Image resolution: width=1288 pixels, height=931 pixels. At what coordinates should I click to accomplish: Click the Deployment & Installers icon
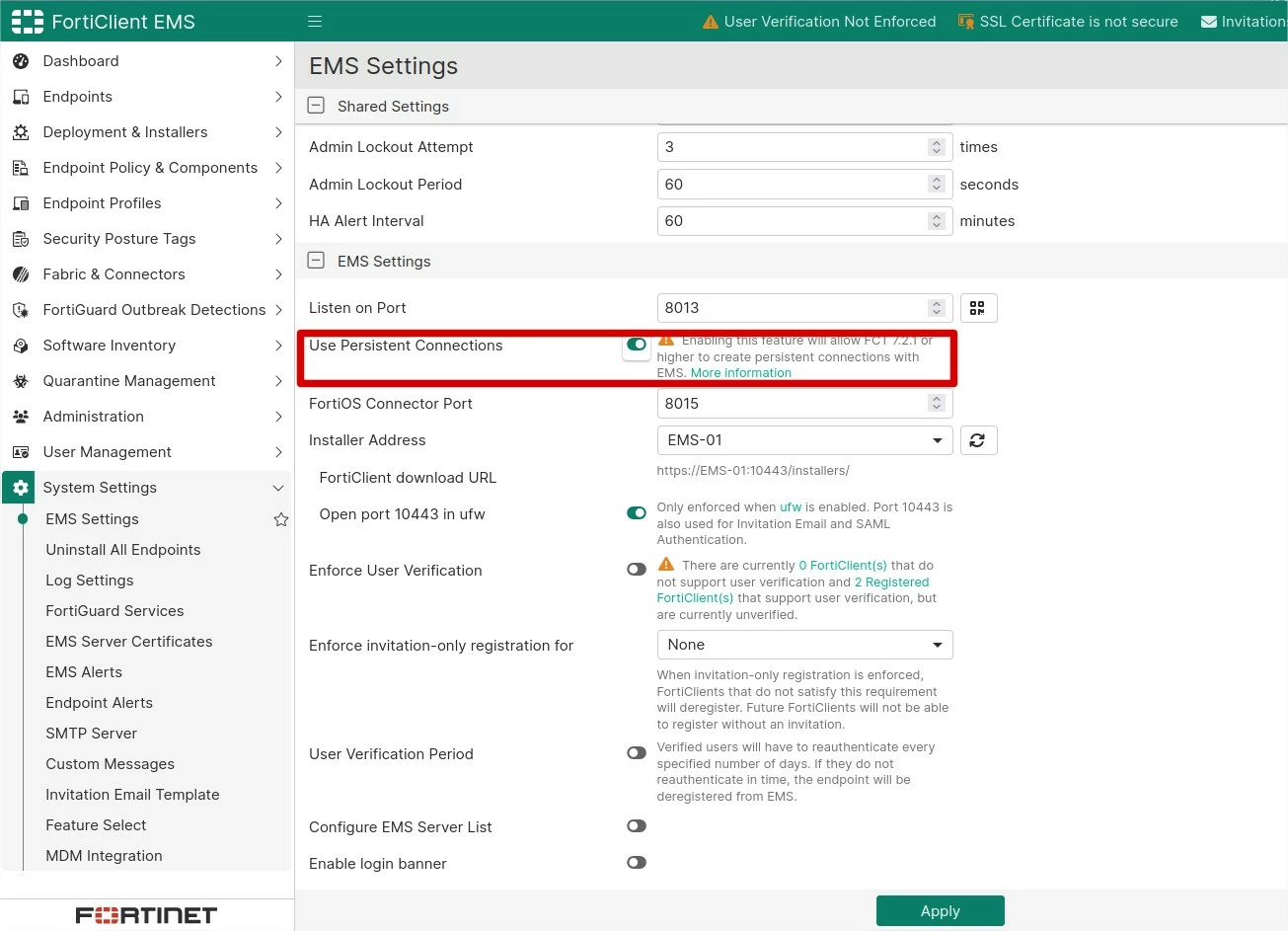tap(21, 132)
